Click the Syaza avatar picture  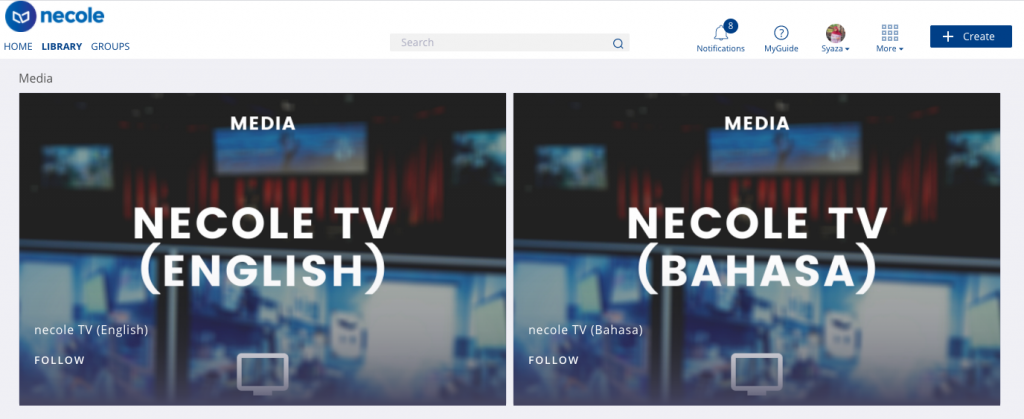point(835,33)
